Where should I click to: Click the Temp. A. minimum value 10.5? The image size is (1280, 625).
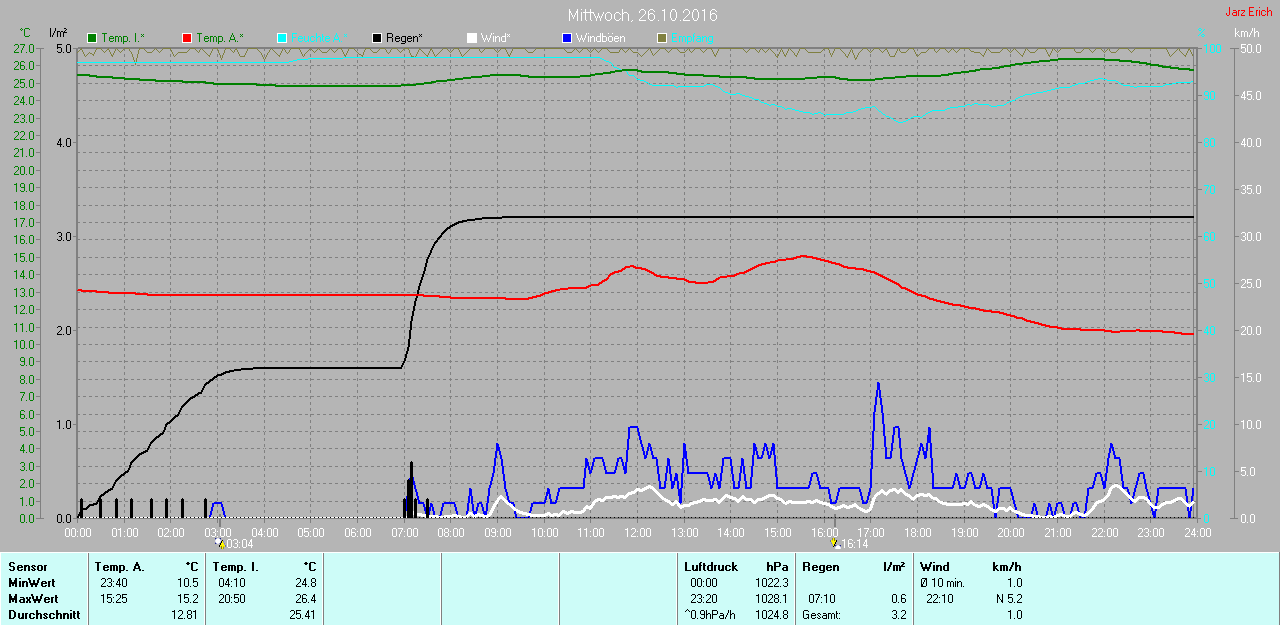coord(188,583)
